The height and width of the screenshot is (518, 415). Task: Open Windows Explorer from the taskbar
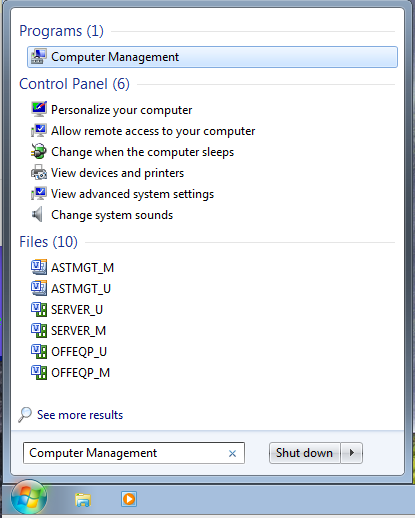pos(83,499)
